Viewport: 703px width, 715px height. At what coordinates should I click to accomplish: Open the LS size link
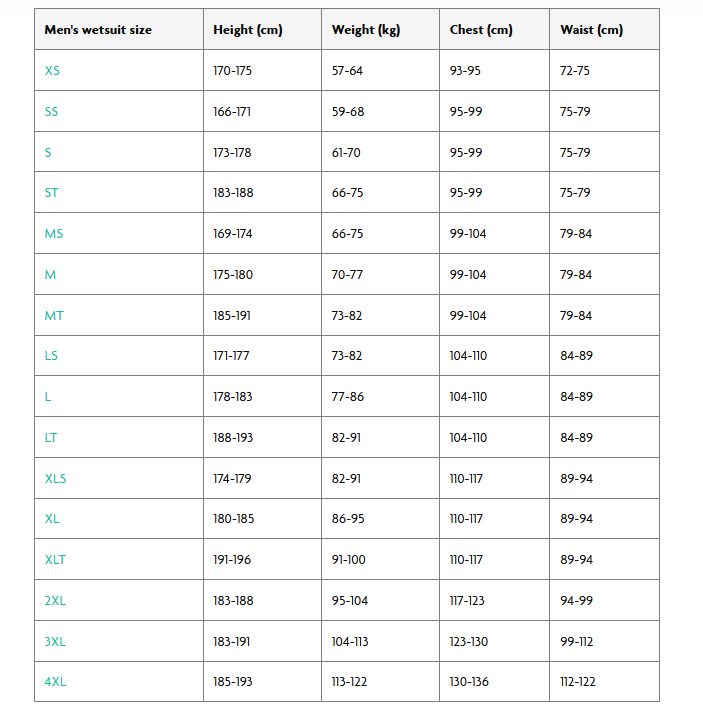(x=52, y=356)
